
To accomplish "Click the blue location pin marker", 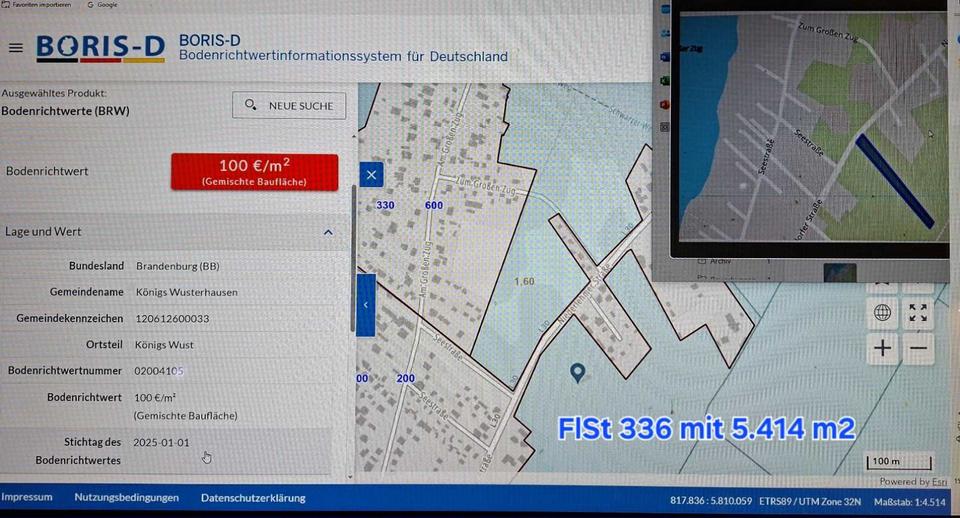I will pos(577,373).
